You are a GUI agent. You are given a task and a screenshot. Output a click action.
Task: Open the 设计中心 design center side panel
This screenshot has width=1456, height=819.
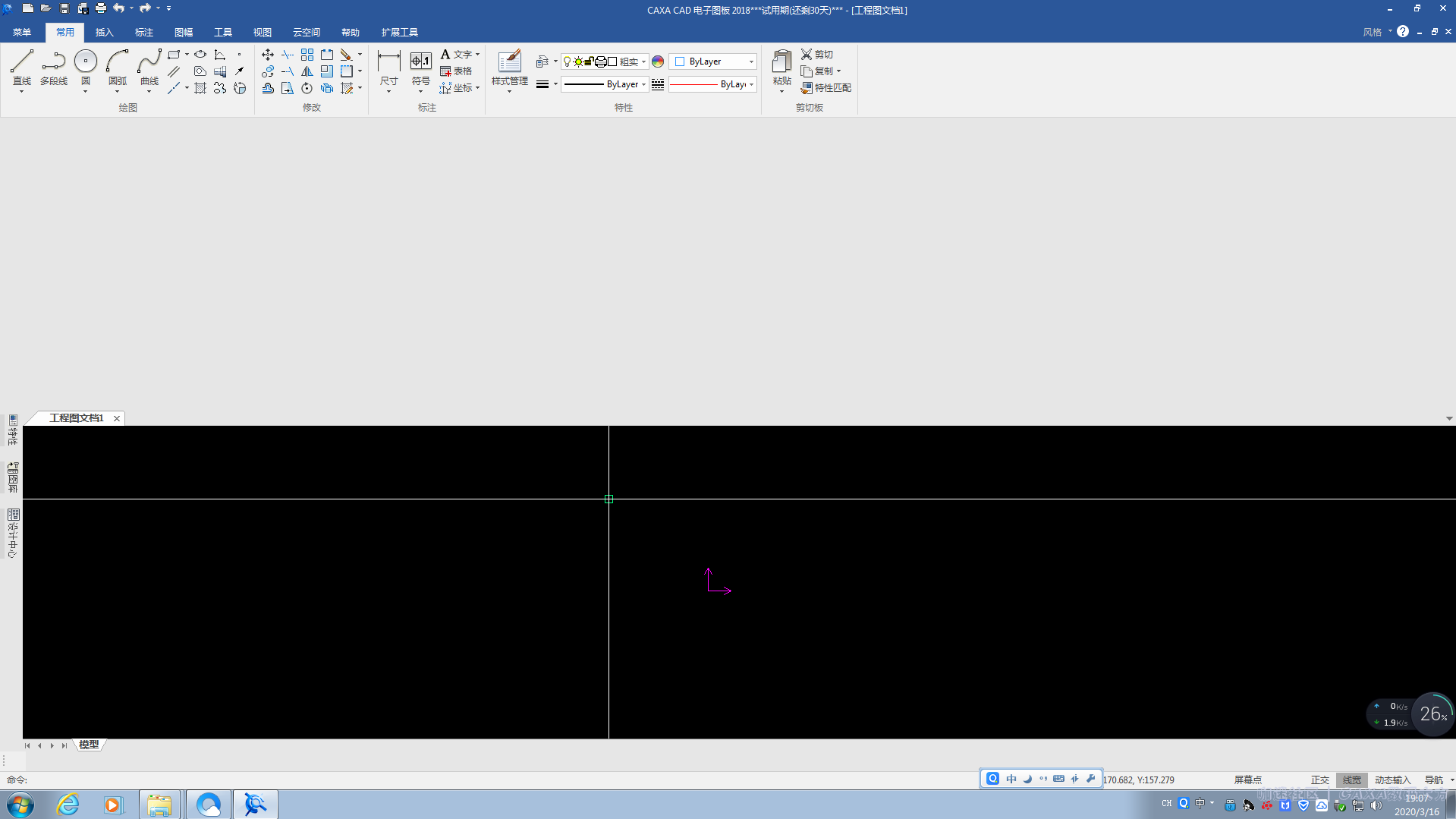13,533
